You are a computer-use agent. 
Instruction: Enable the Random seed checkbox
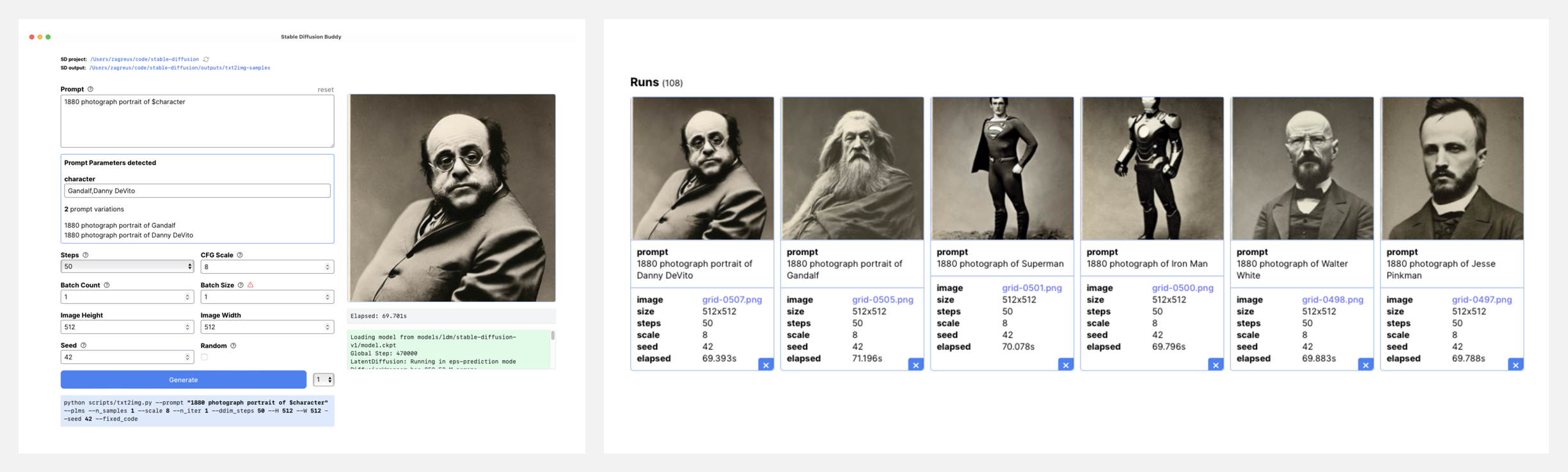(205, 357)
